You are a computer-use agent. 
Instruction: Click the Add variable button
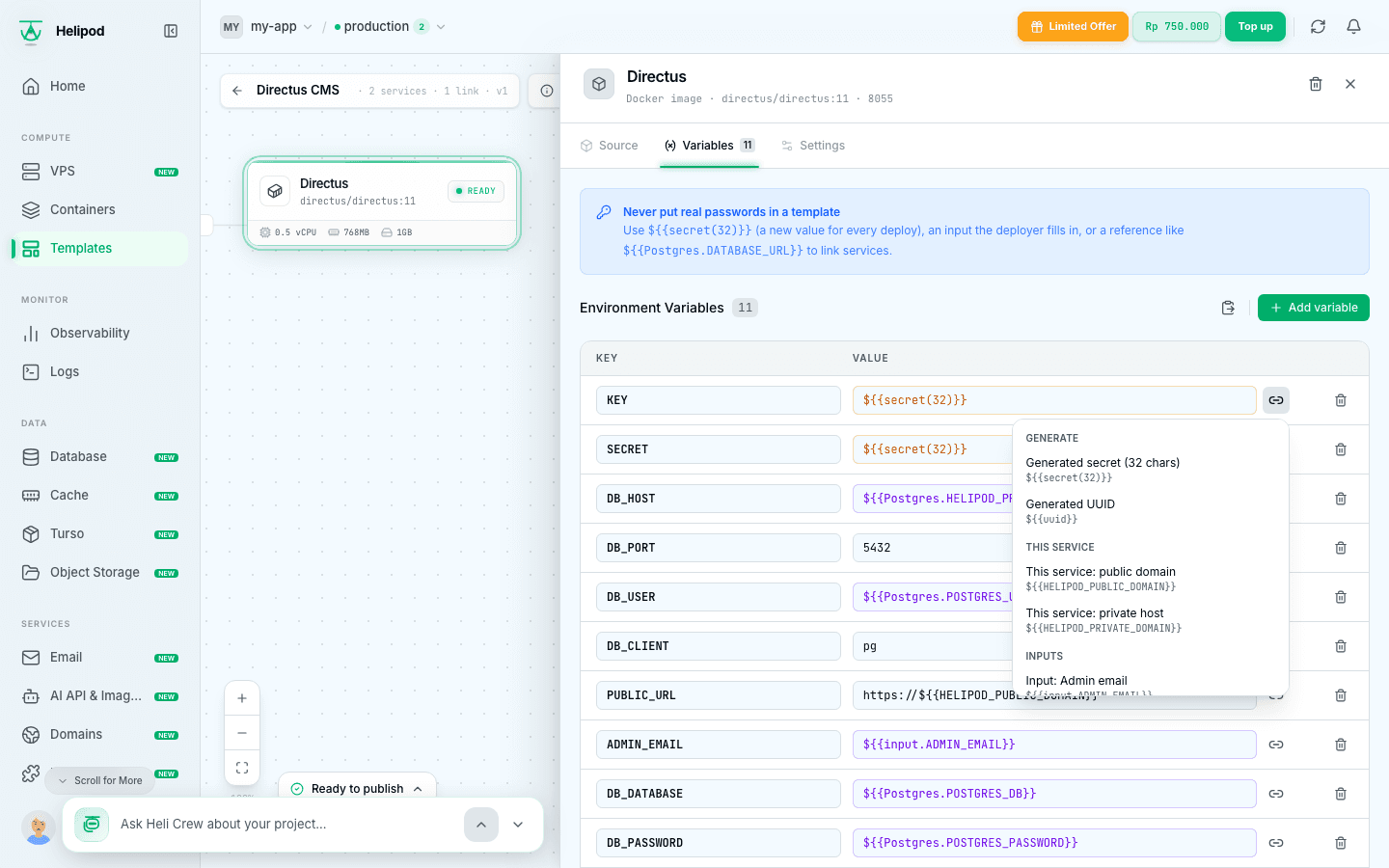(1314, 308)
